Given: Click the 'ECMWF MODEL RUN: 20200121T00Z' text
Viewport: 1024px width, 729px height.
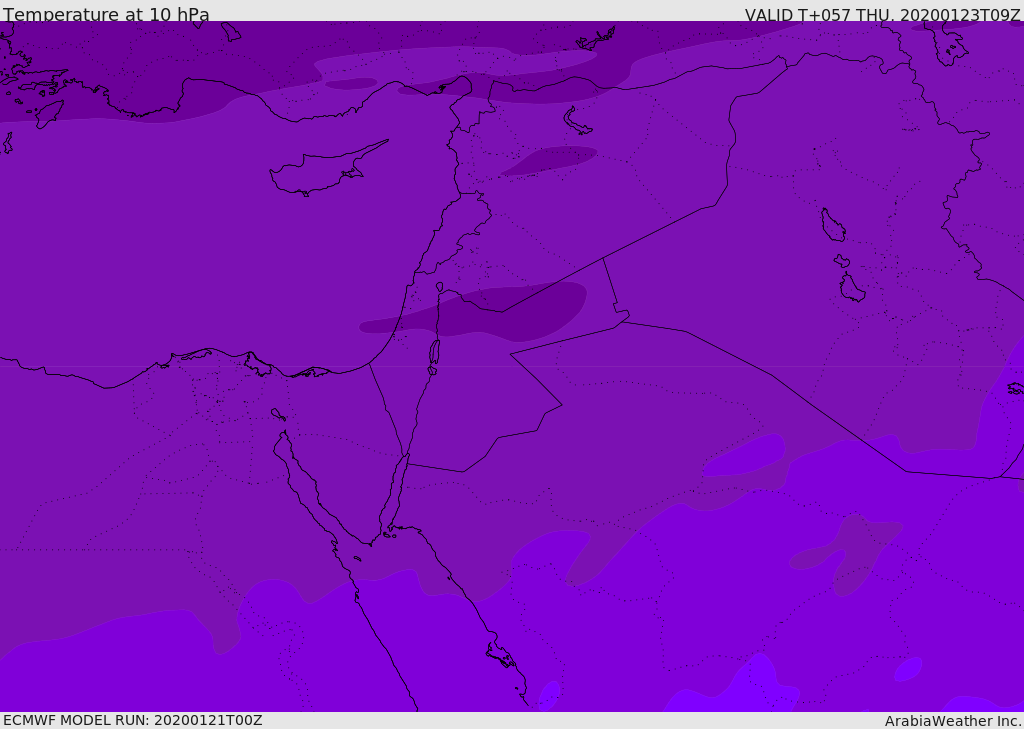Looking at the screenshot, I should (133, 720).
